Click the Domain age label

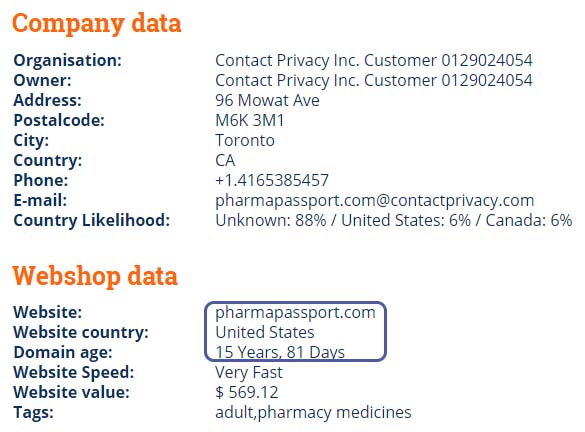tap(63, 353)
